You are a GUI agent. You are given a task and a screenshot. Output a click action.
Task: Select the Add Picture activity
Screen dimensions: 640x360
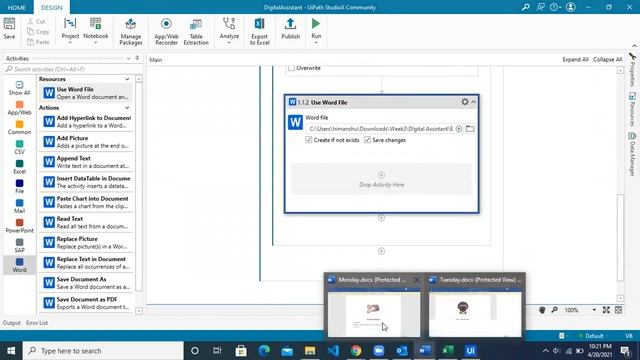click(x=86, y=142)
